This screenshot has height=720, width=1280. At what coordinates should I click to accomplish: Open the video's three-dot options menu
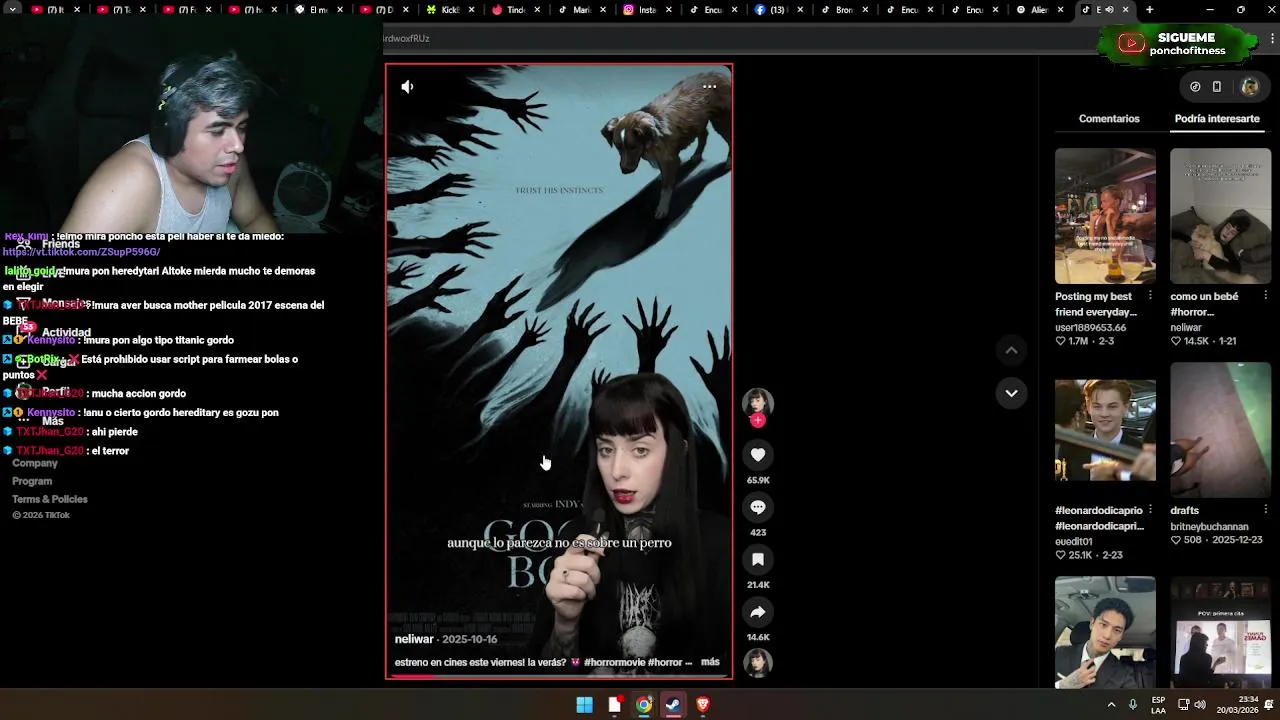(709, 86)
